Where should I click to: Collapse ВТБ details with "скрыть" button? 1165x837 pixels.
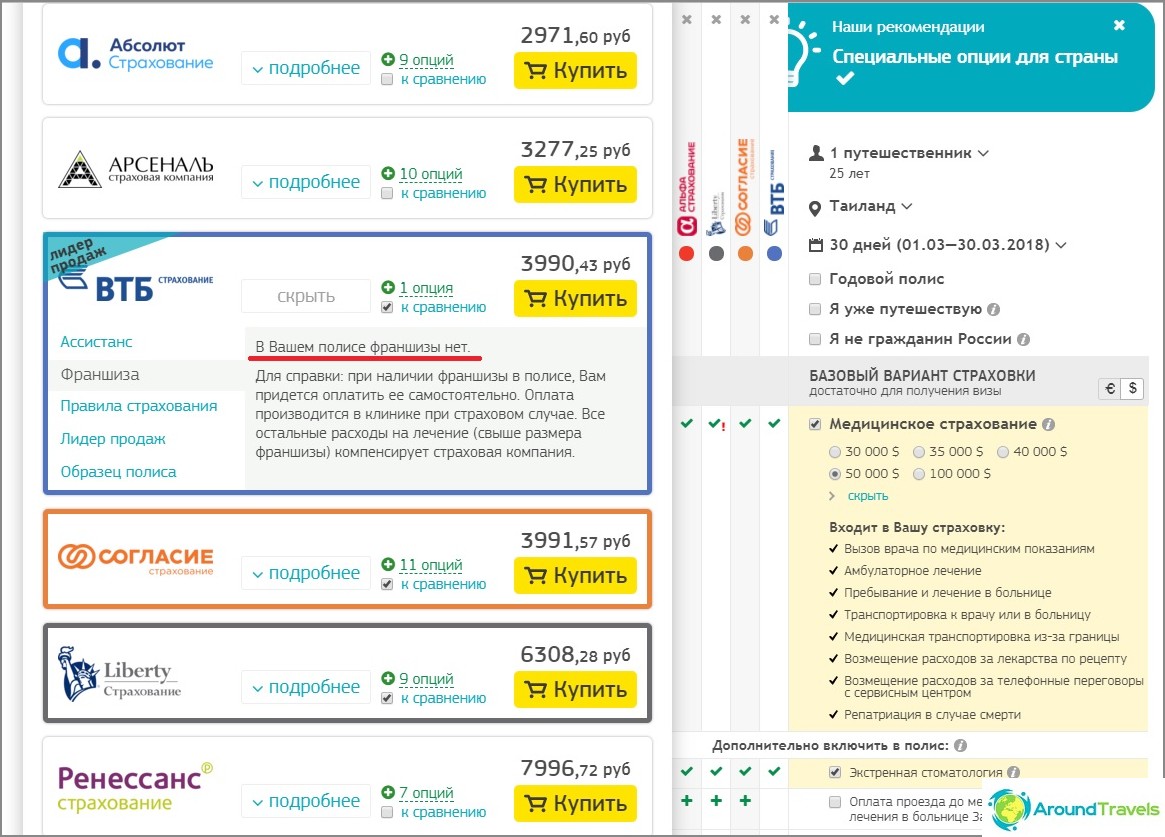306,296
